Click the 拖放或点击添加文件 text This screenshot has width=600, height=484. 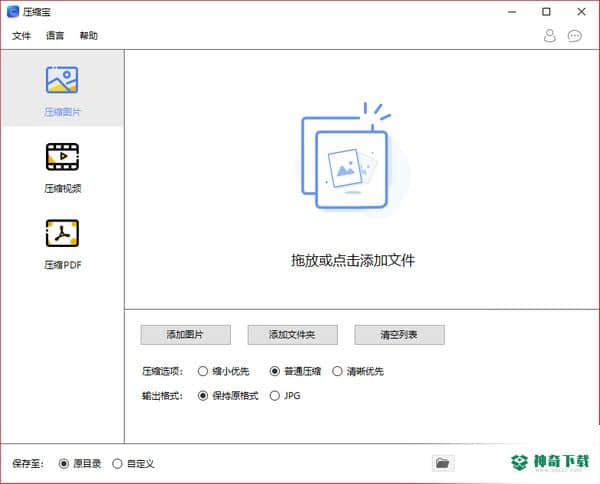click(353, 260)
